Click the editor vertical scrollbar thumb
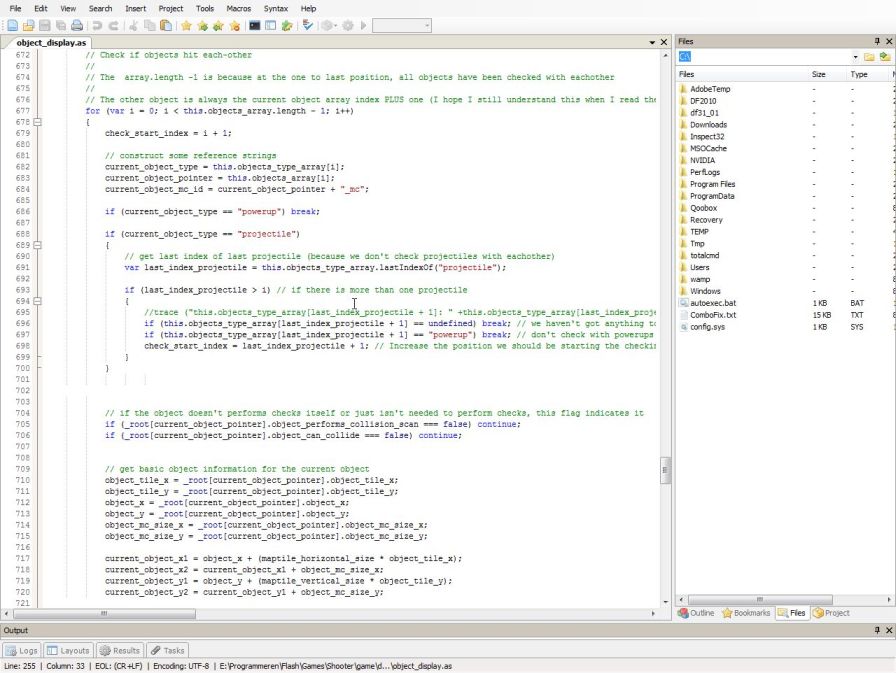 665,469
